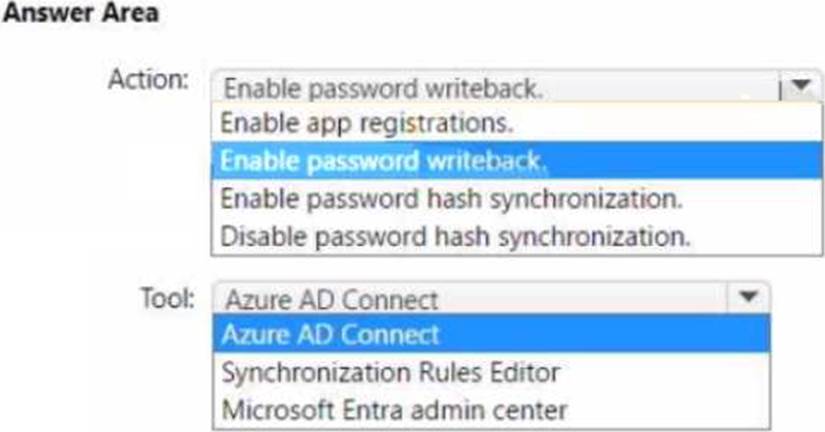Screen dimensions: 825x432
Task: Pick 'Disable password hash synchronization.' option
Action: 455,236
